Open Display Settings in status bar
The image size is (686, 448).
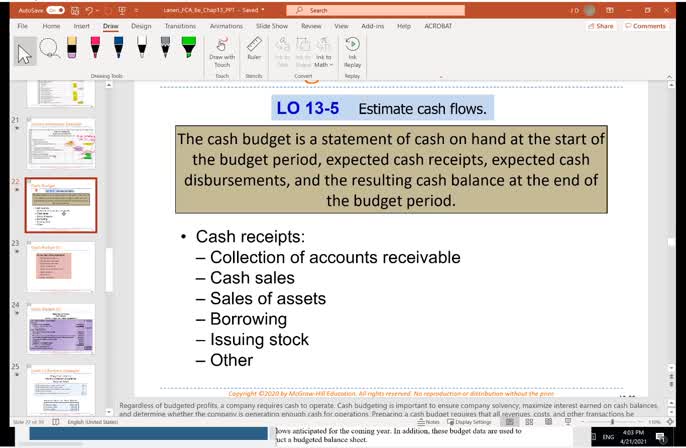click(469, 422)
